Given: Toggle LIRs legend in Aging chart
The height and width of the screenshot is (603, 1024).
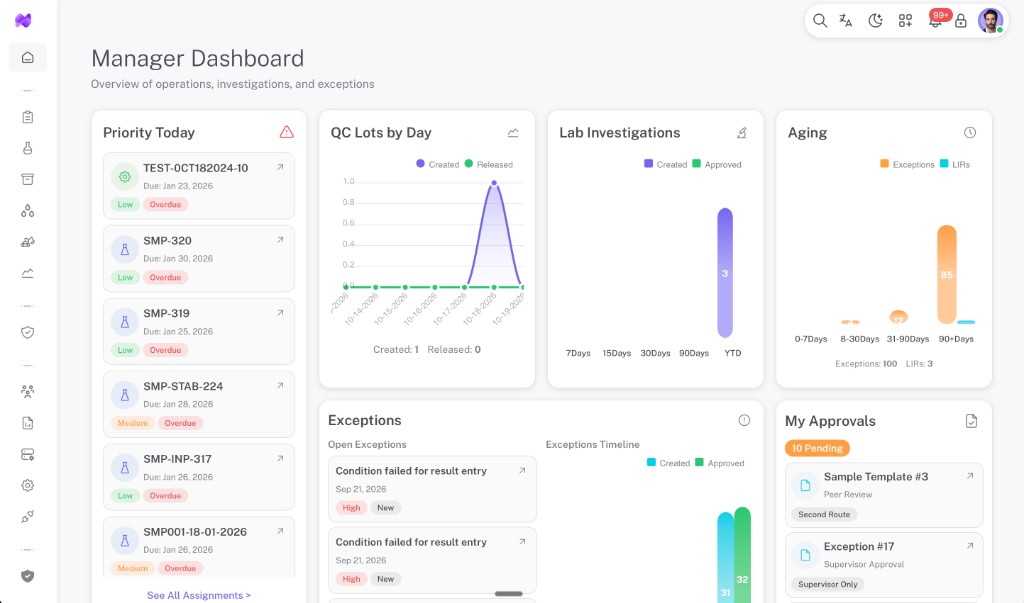Looking at the screenshot, I should coord(955,164).
